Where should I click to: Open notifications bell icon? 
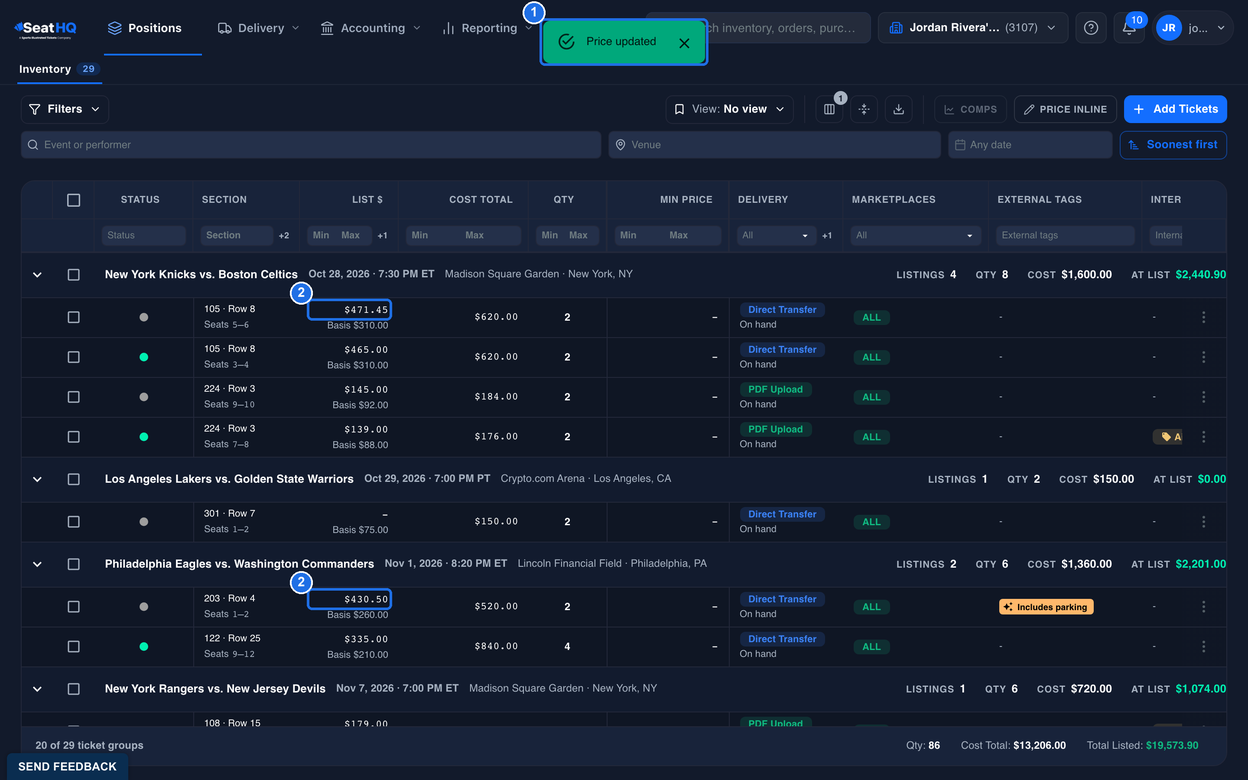click(1129, 28)
